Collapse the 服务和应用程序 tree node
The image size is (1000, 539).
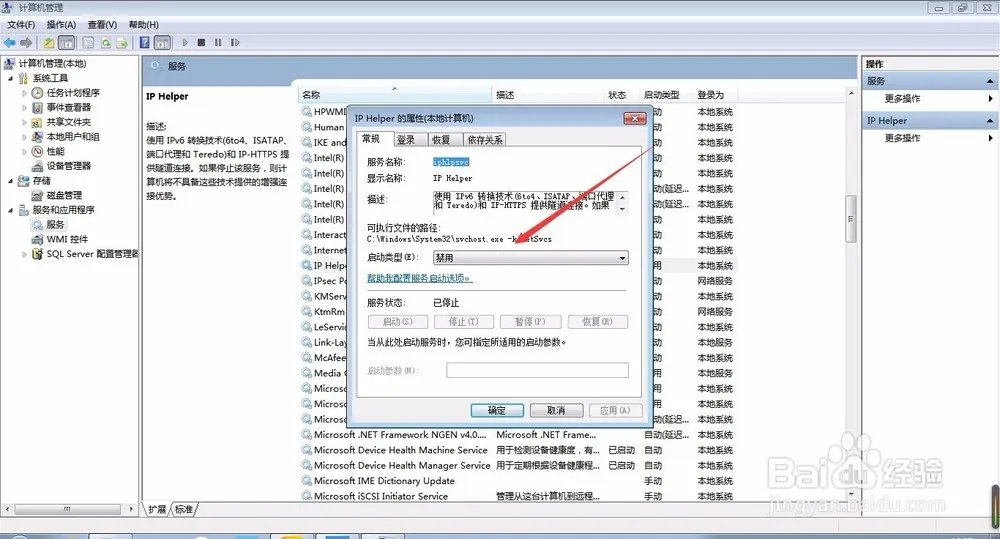10,210
